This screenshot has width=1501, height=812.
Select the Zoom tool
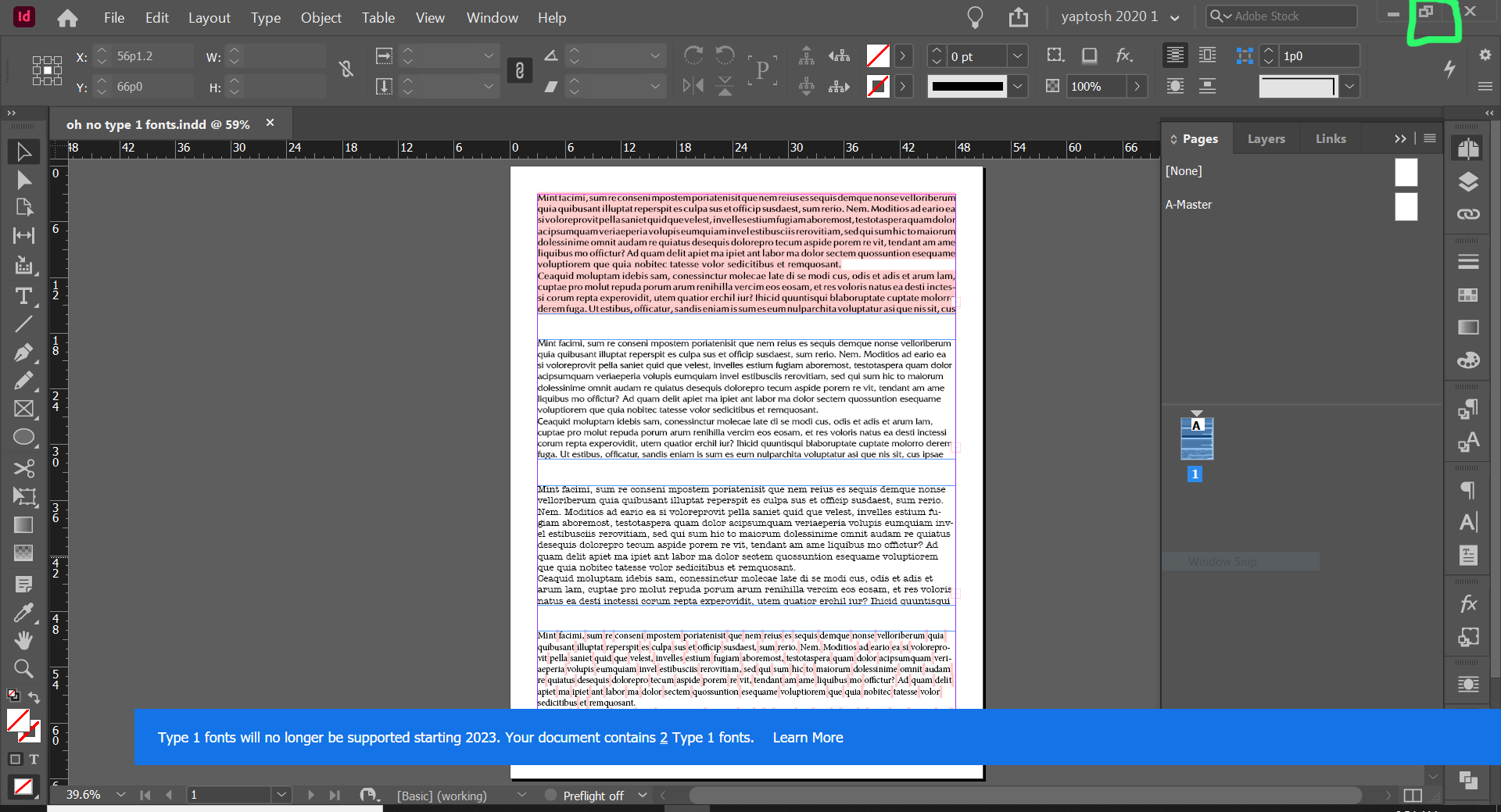click(23, 668)
